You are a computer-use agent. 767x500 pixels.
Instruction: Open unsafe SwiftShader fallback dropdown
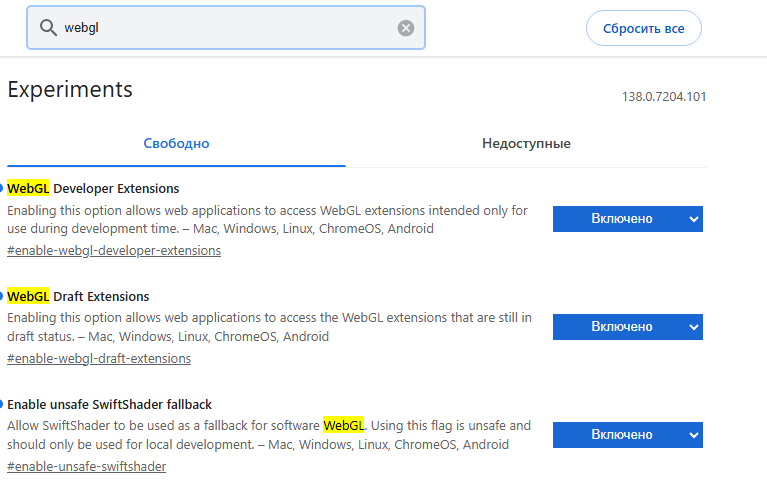point(627,435)
